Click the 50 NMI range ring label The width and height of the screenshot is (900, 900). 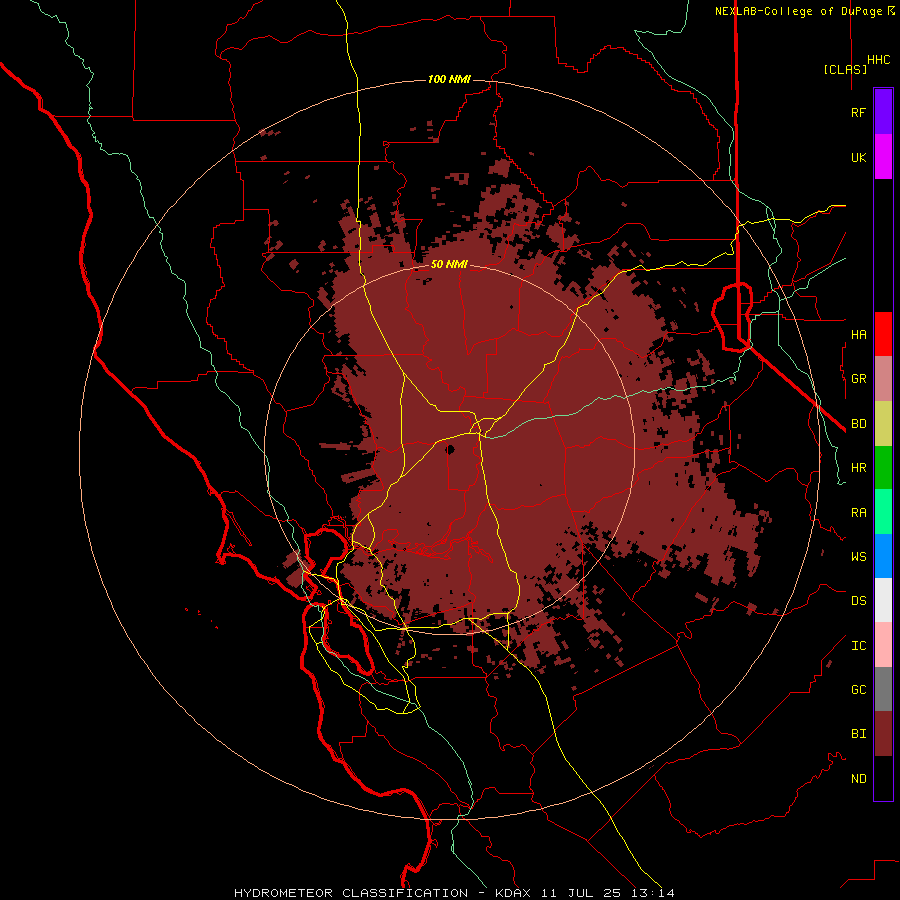[x=449, y=264]
